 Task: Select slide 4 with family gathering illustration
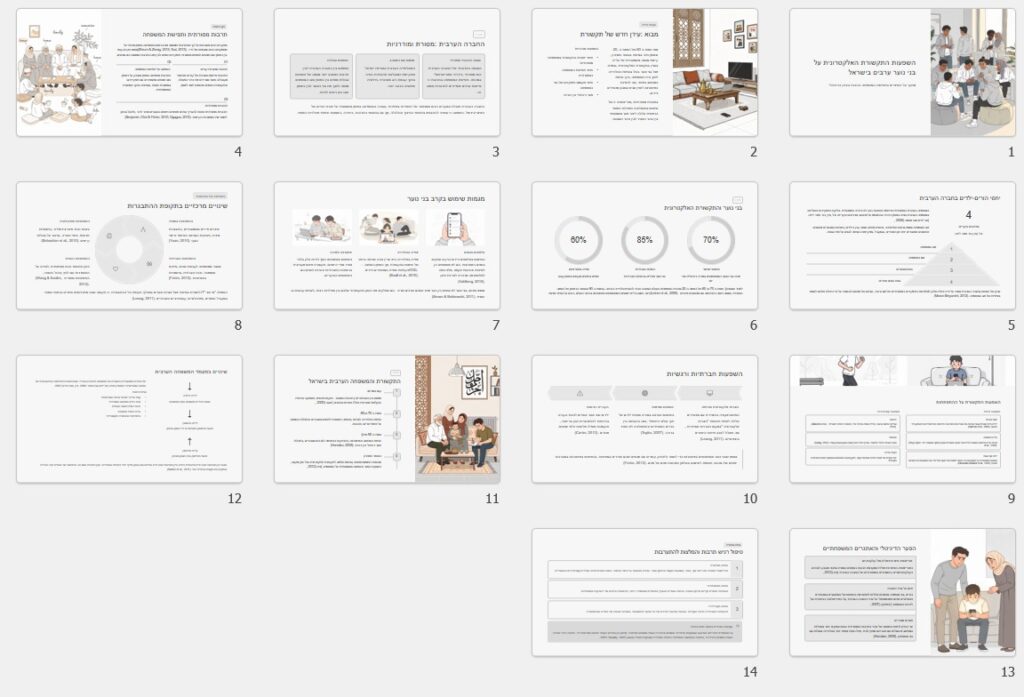click(x=129, y=73)
